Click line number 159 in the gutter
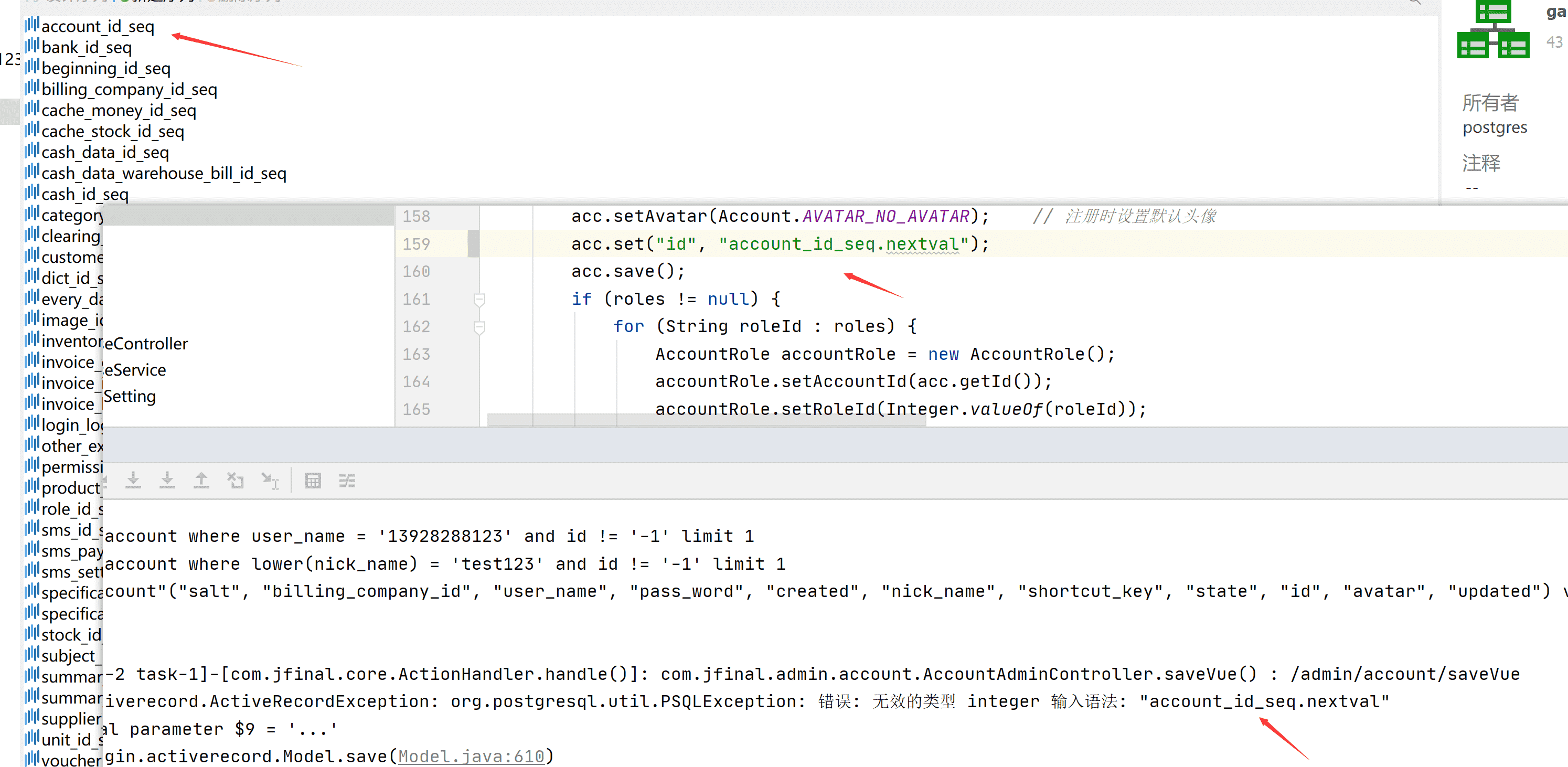 (417, 243)
